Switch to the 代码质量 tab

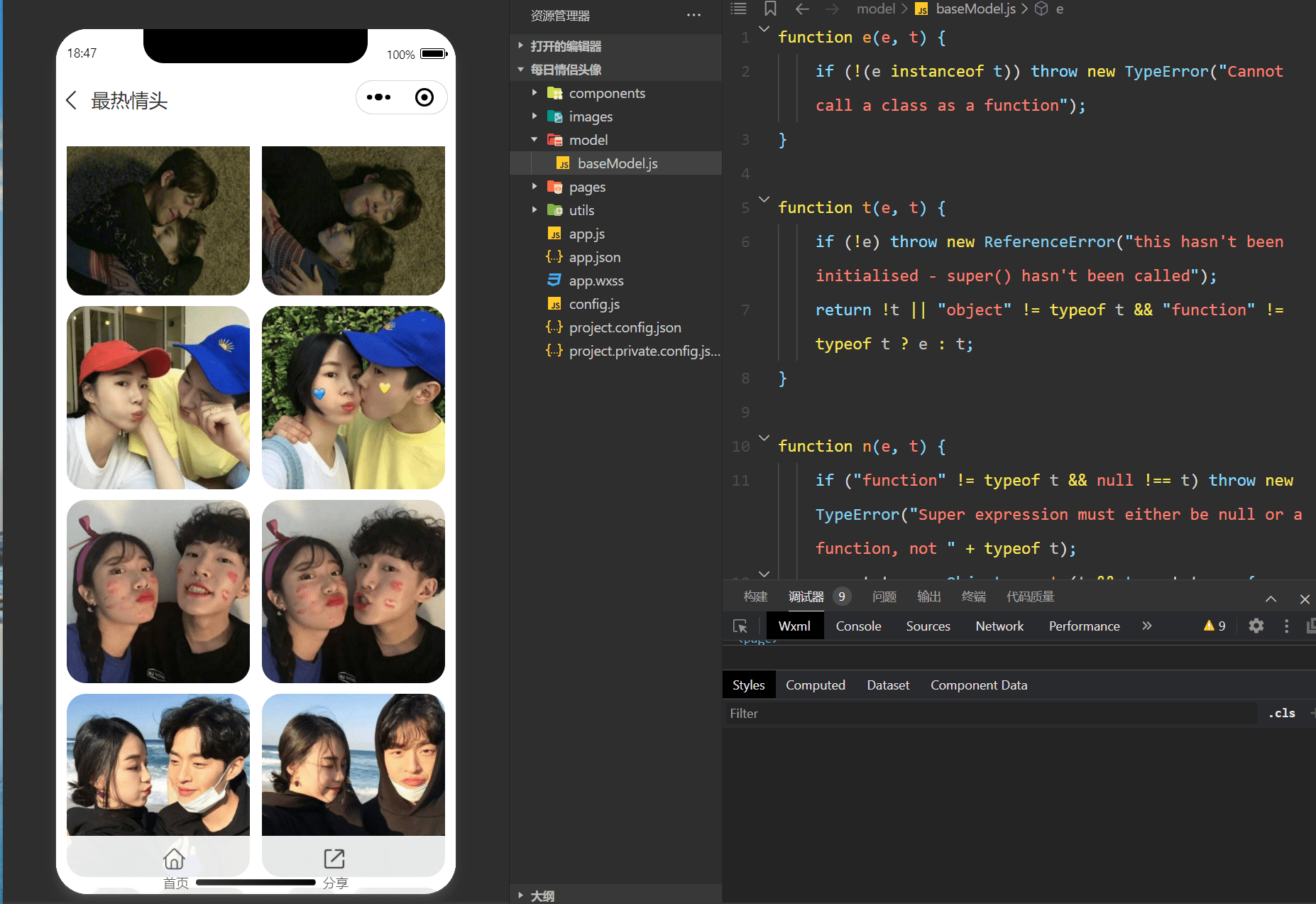(1030, 597)
